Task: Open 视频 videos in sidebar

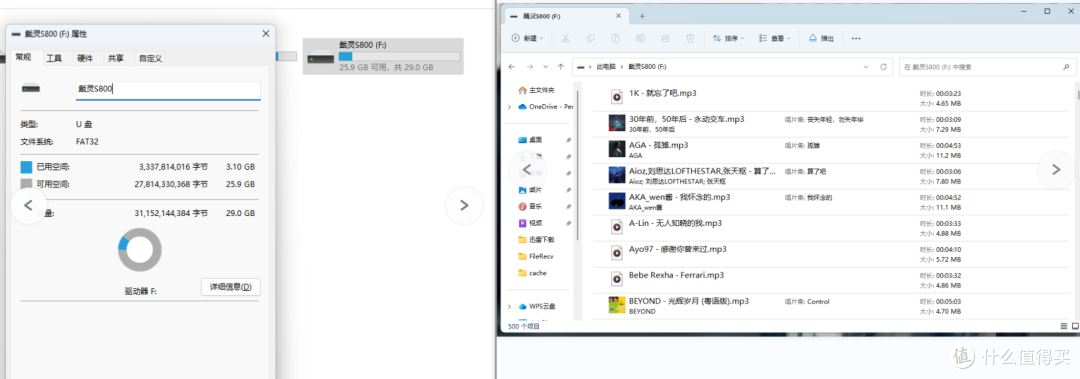Action: (529, 223)
